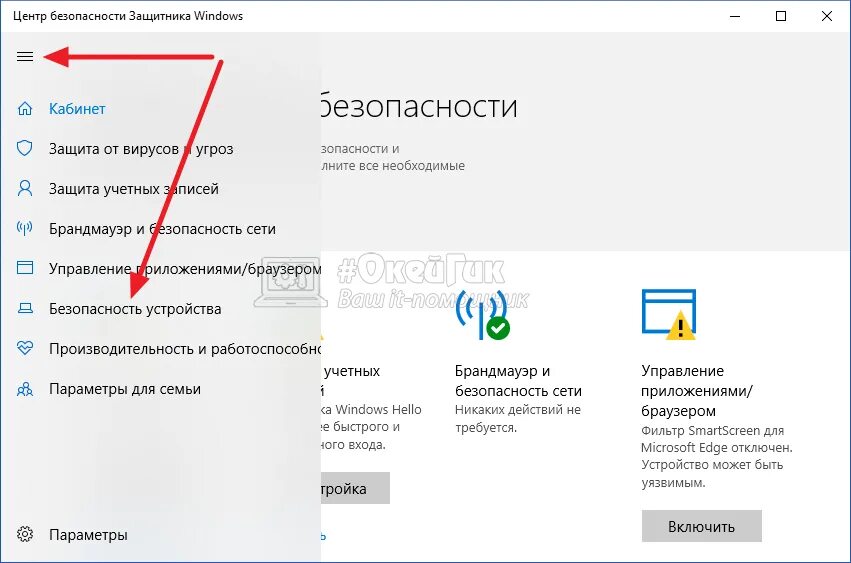Click the shield icon for virus protection
Image resolution: width=851 pixels, height=563 pixels.
tap(25, 148)
